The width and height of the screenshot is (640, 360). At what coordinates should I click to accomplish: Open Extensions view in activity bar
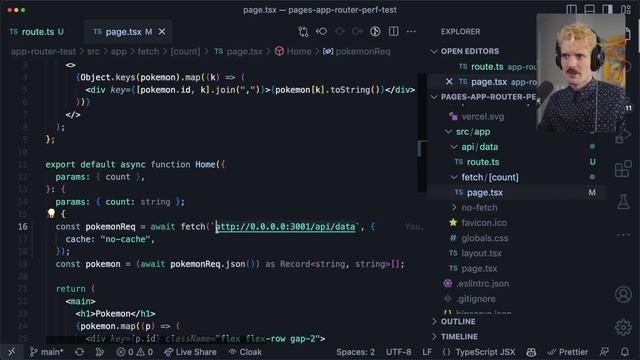coord(623,169)
